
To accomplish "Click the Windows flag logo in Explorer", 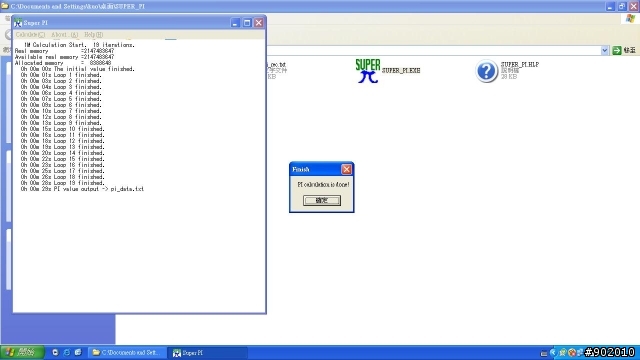I will (631, 19).
